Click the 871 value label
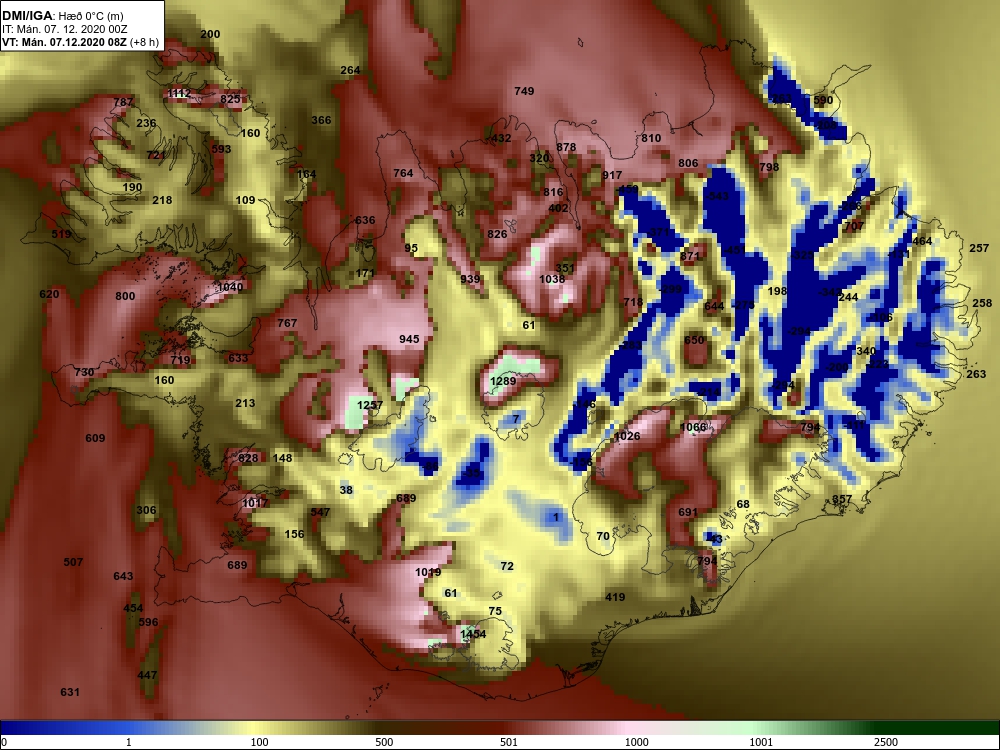1000x750 pixels. tap(690, 256)
